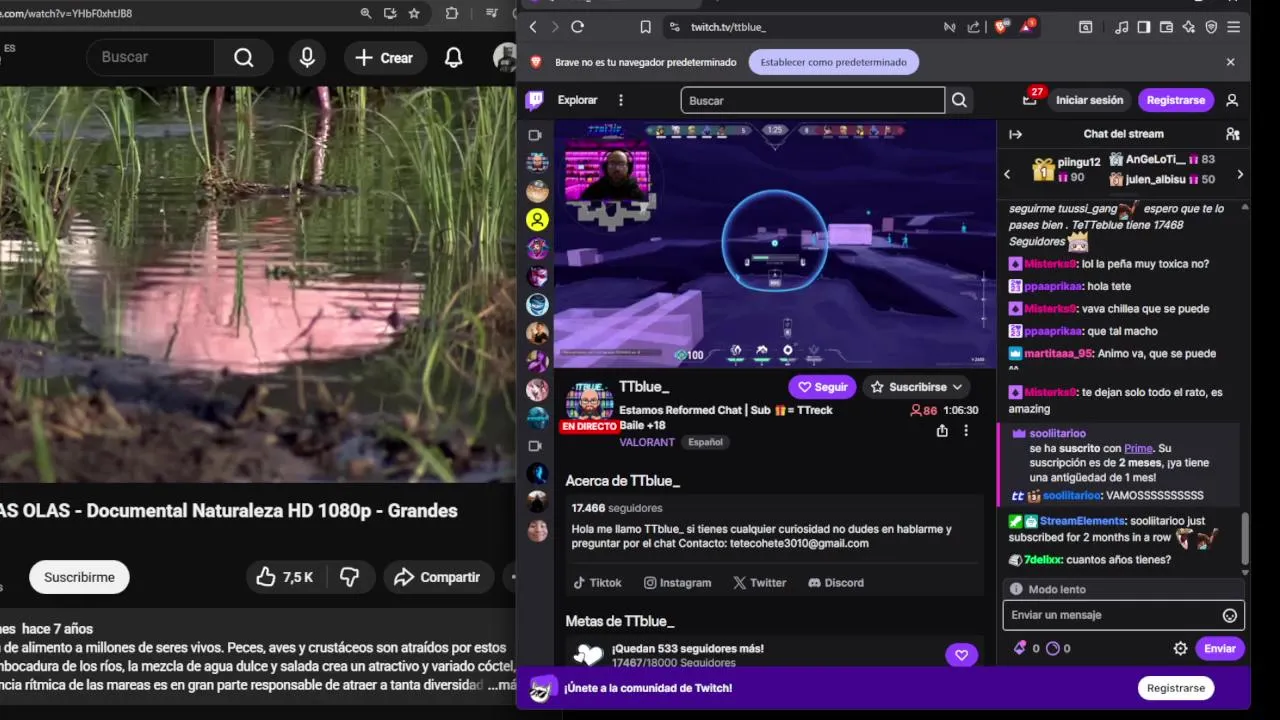
Task: Click the Twitch logo home icon
Action: pyautogui.click(x=535, y=100)
